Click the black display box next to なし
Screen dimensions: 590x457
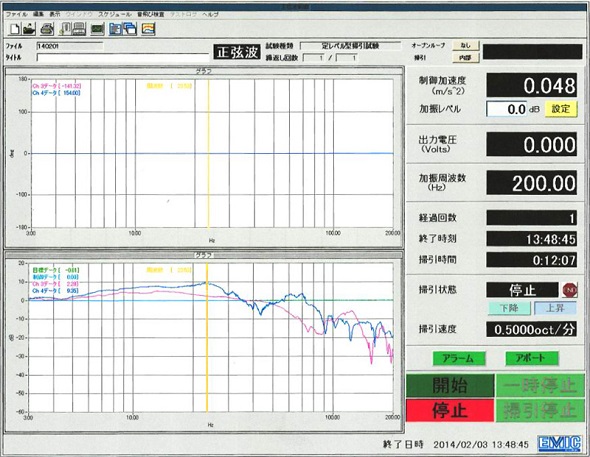point(532,52)
